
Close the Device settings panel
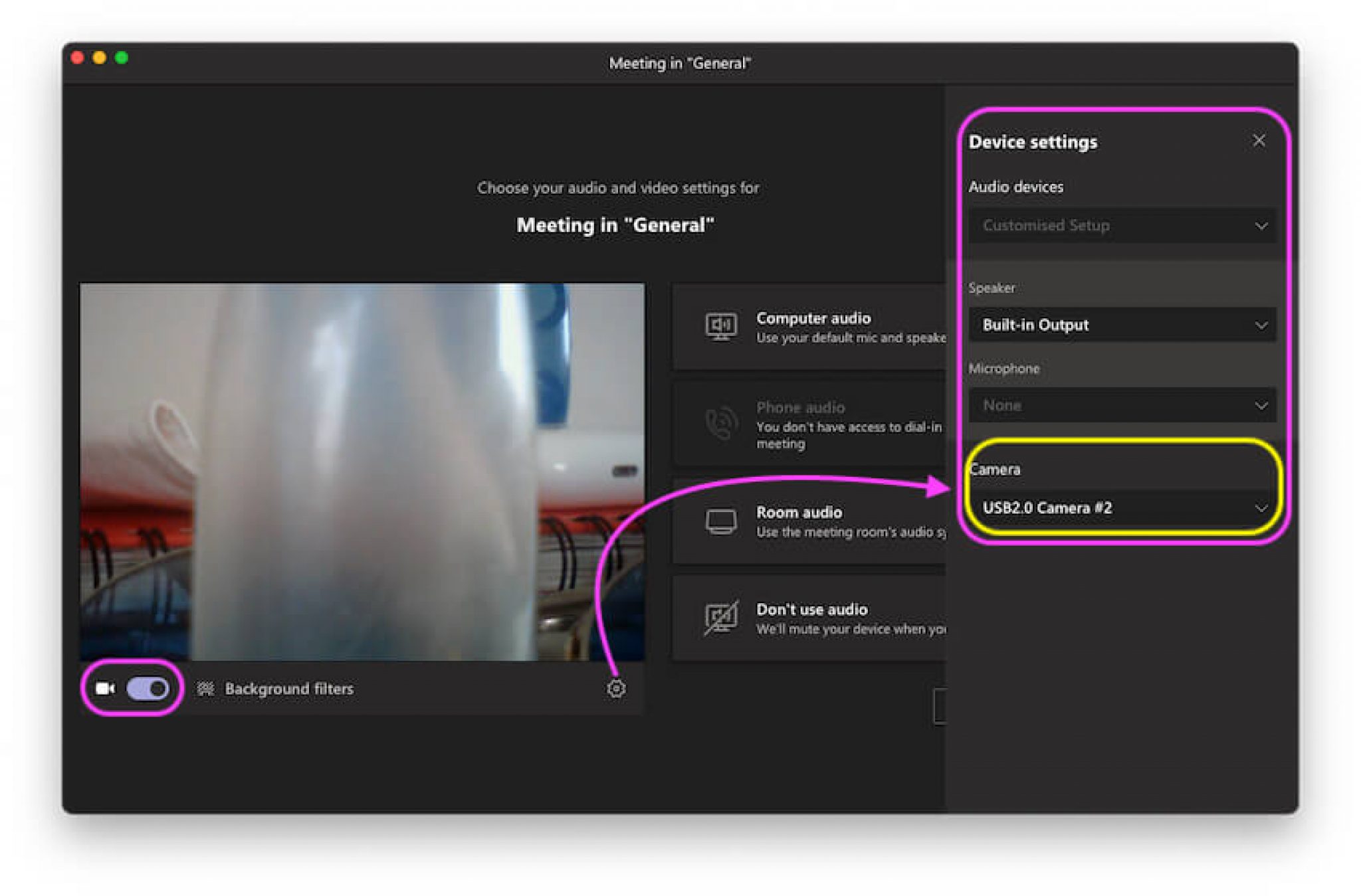click(1258, 141)
